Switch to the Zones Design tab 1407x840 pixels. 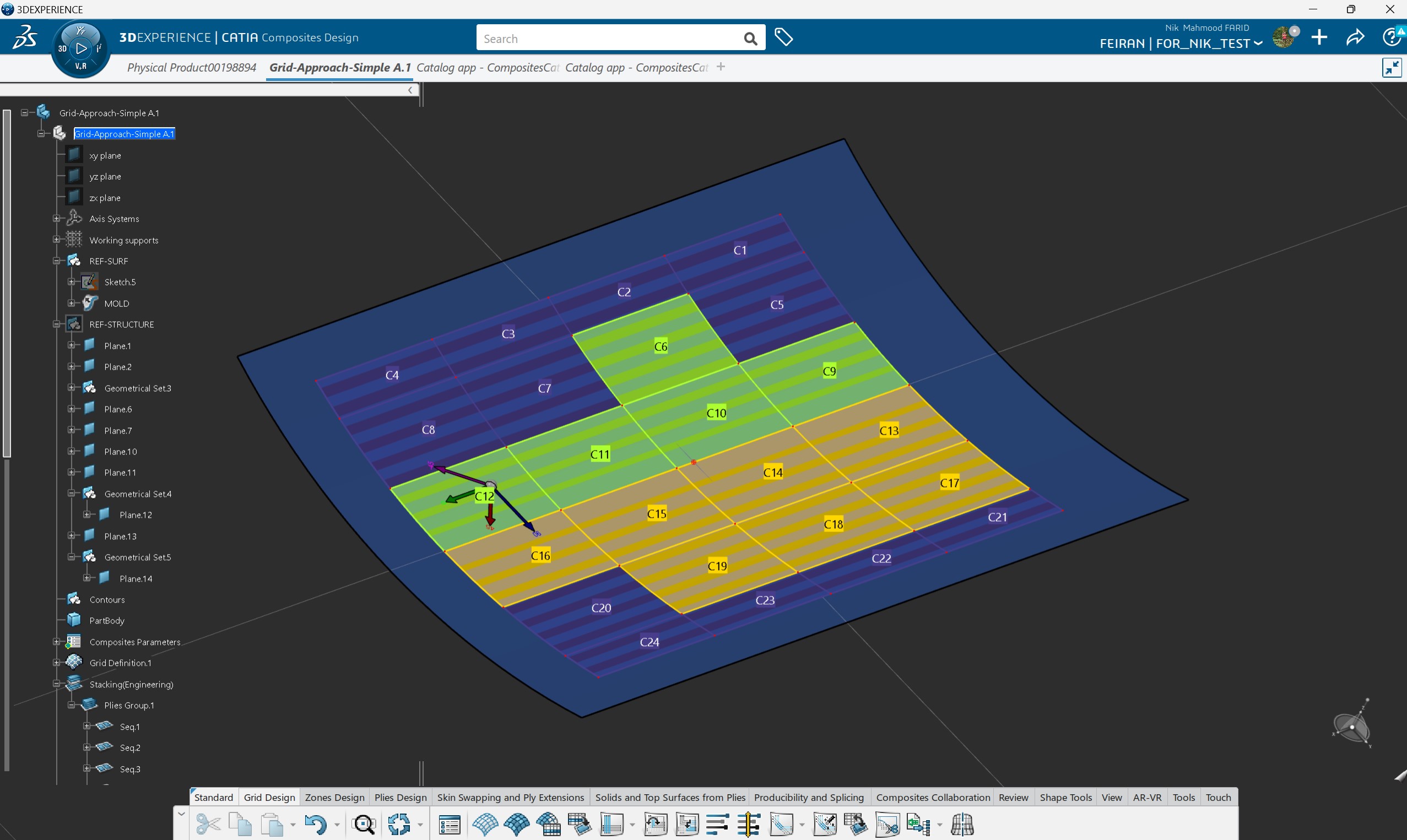pyautogui.click(x=334, y=797)
